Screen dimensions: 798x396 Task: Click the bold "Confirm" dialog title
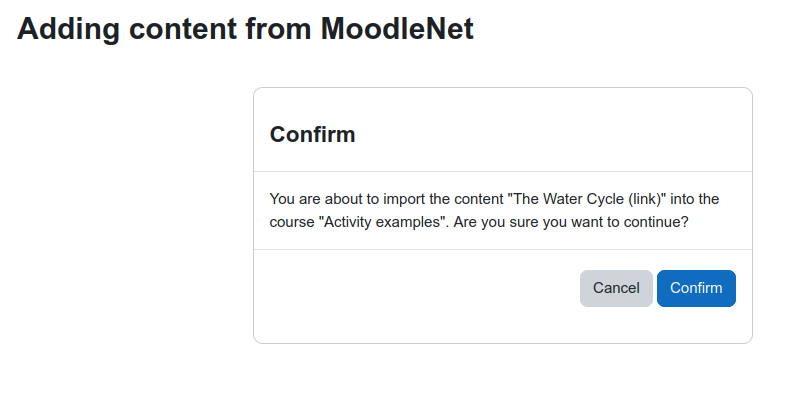312,134
